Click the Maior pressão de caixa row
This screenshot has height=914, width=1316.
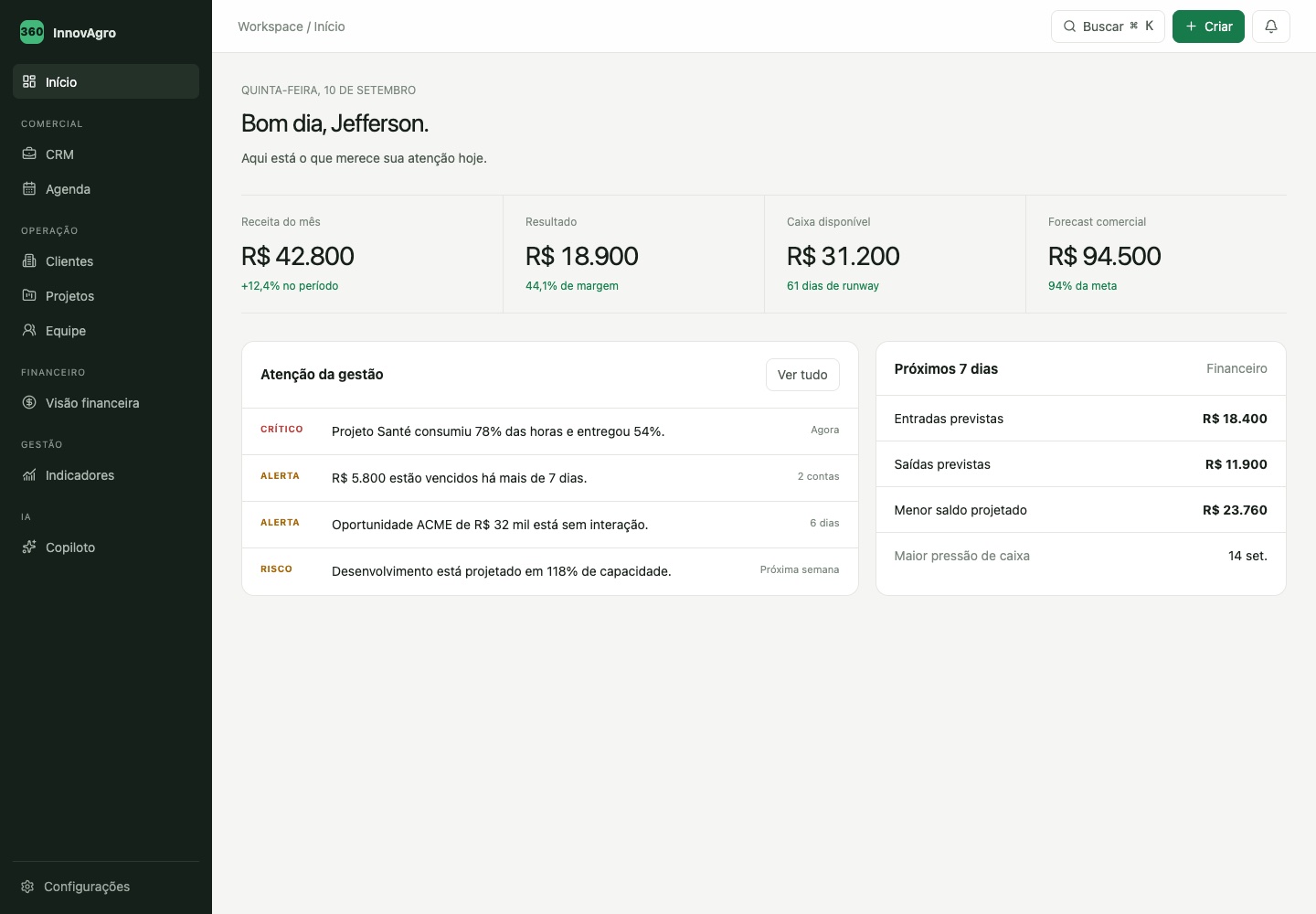1081,556
